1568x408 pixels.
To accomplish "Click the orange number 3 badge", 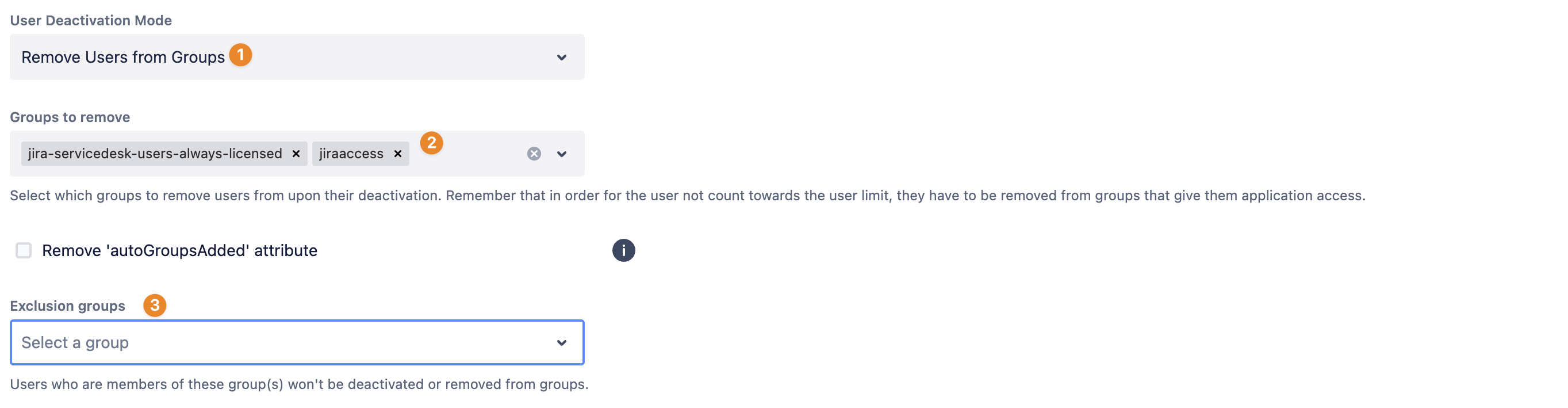I will tap(155, 305).
